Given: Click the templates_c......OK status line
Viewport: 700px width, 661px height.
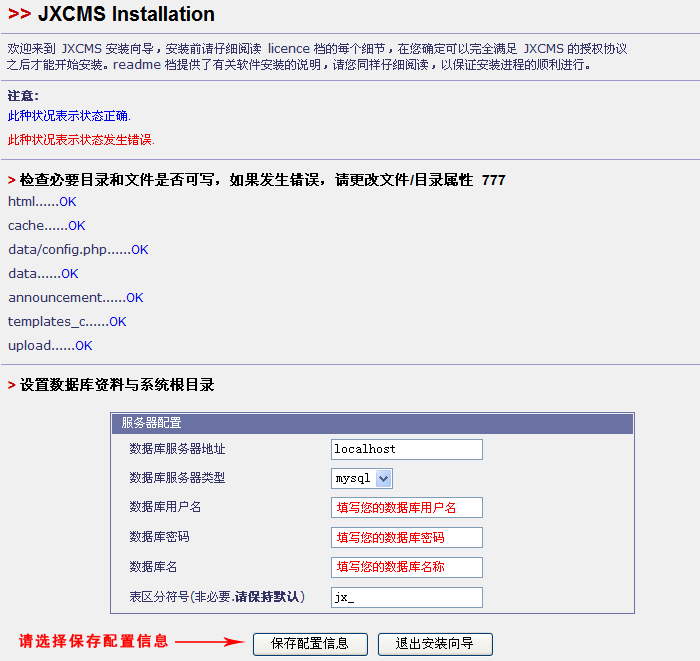Looking at the screenshot, I should 67,322.
